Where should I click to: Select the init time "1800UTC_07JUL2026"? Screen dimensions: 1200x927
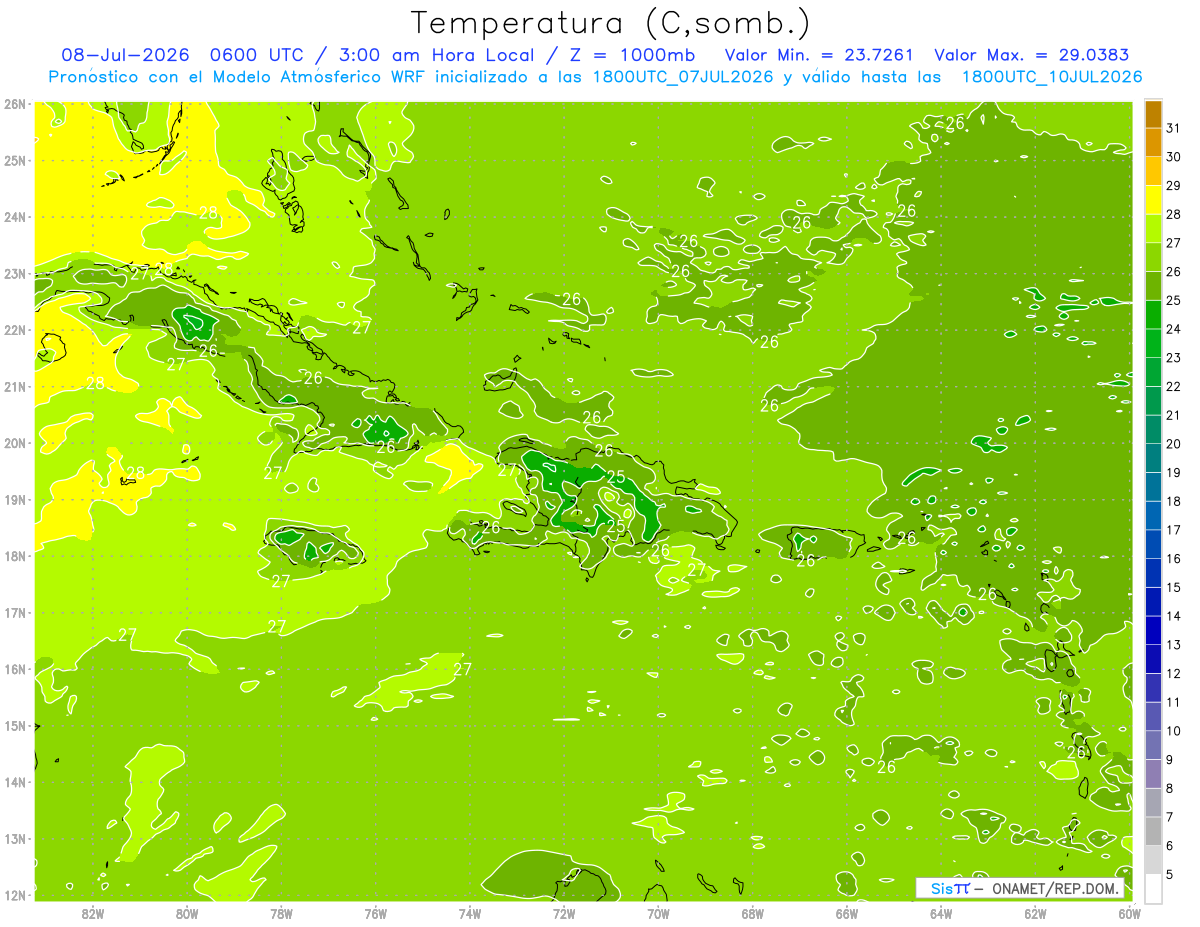682,76
